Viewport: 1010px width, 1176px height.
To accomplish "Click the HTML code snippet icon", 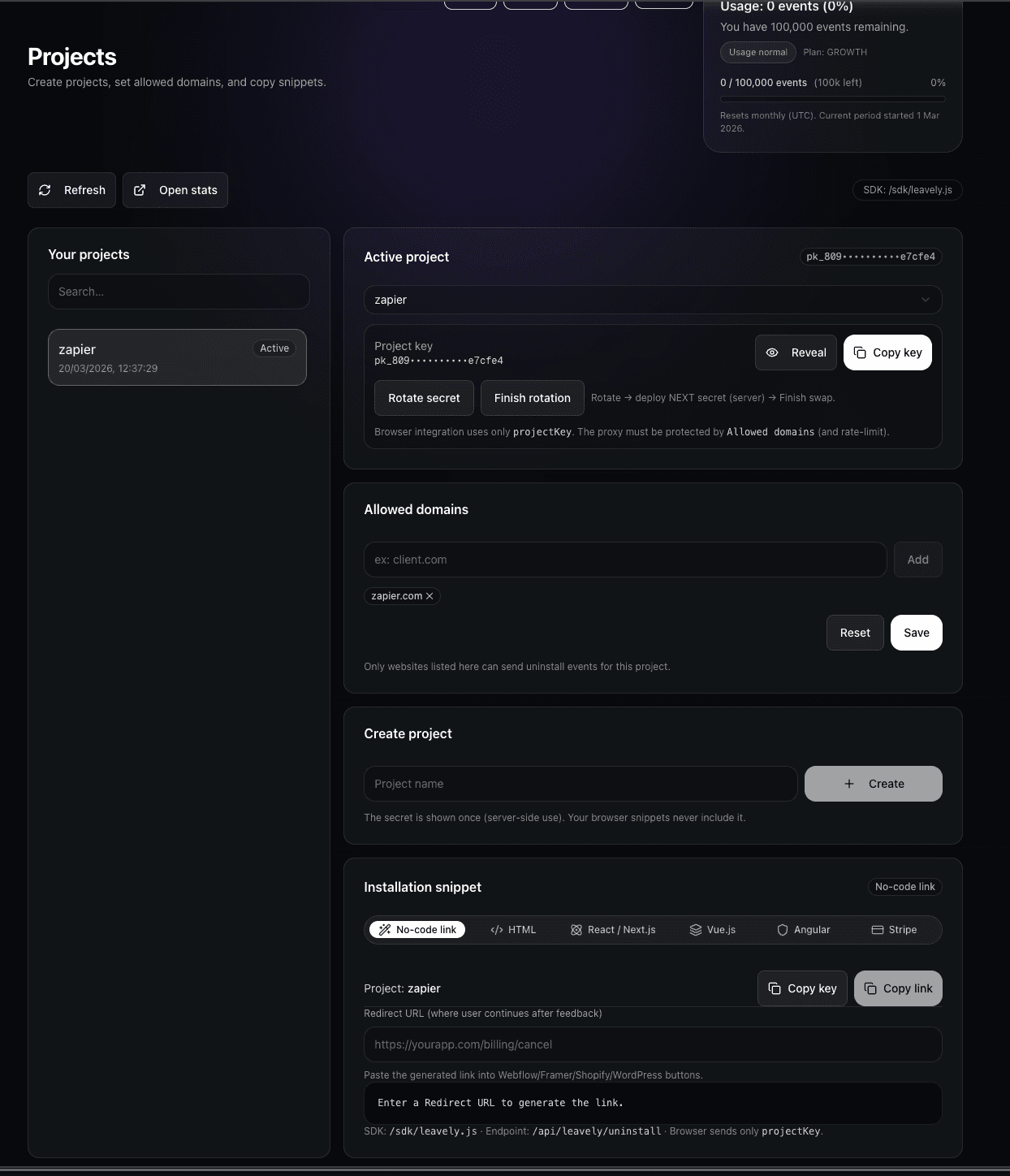I will [497, 930].
